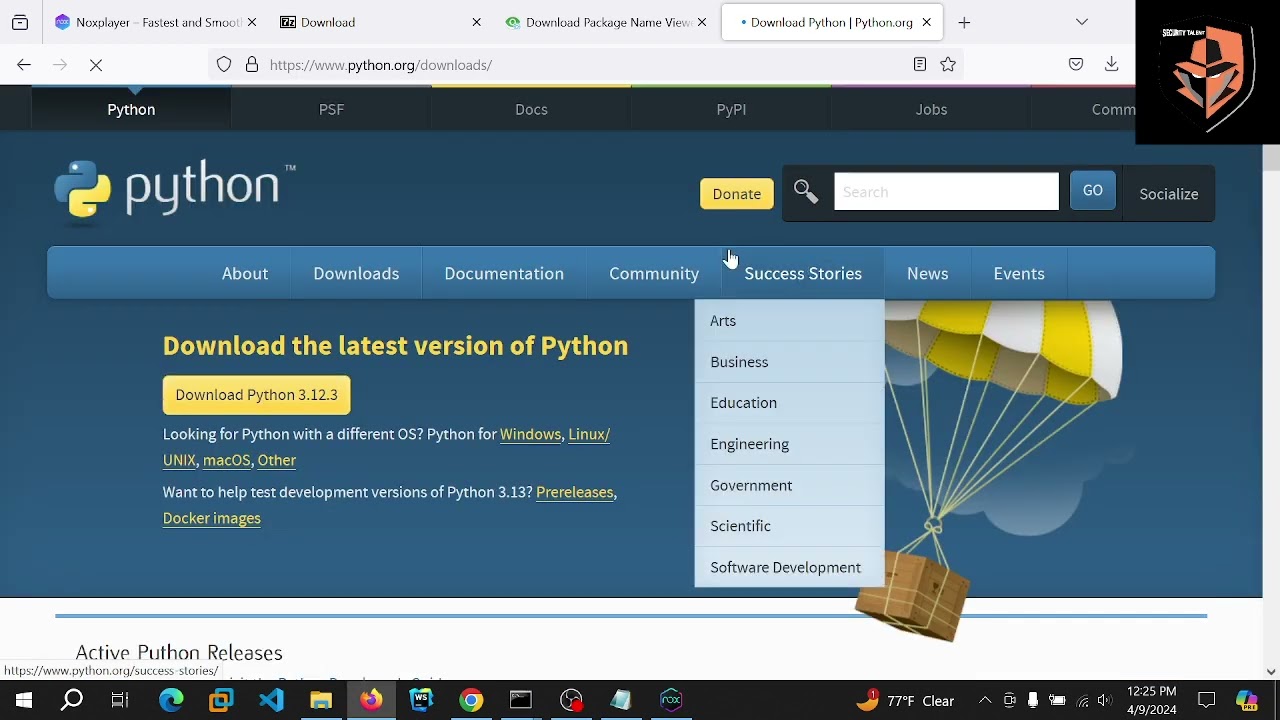Show the Firefox downloads panel
The height and width of the screenshot is (720, 1280).
[1111, 65]
